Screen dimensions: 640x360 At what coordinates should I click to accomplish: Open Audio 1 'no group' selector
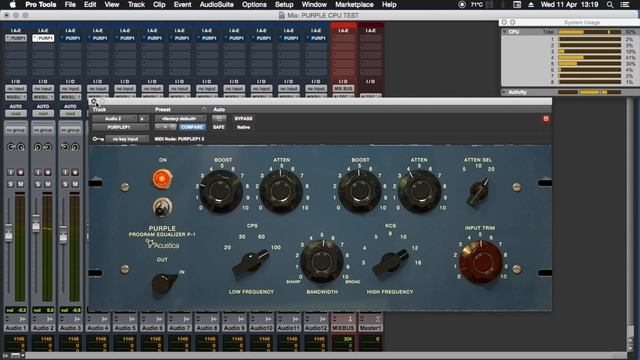point(16,130)
